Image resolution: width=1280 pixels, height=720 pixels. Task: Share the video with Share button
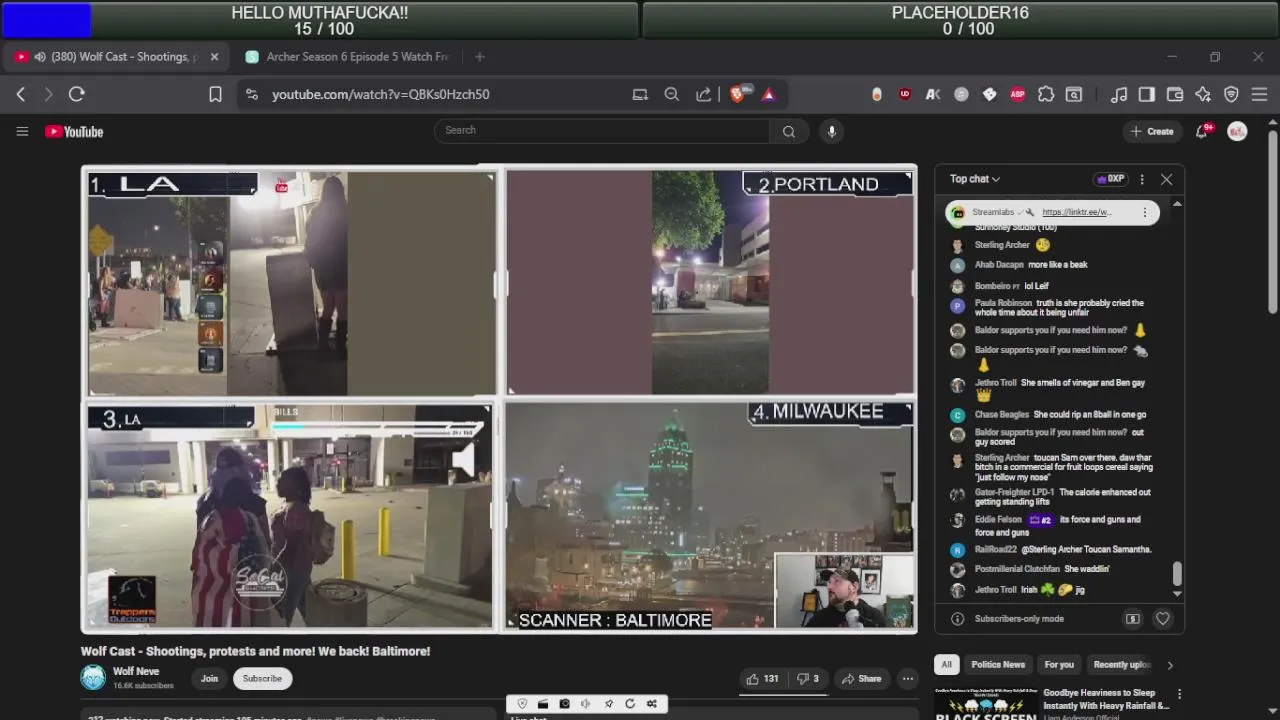coord(861,679)
